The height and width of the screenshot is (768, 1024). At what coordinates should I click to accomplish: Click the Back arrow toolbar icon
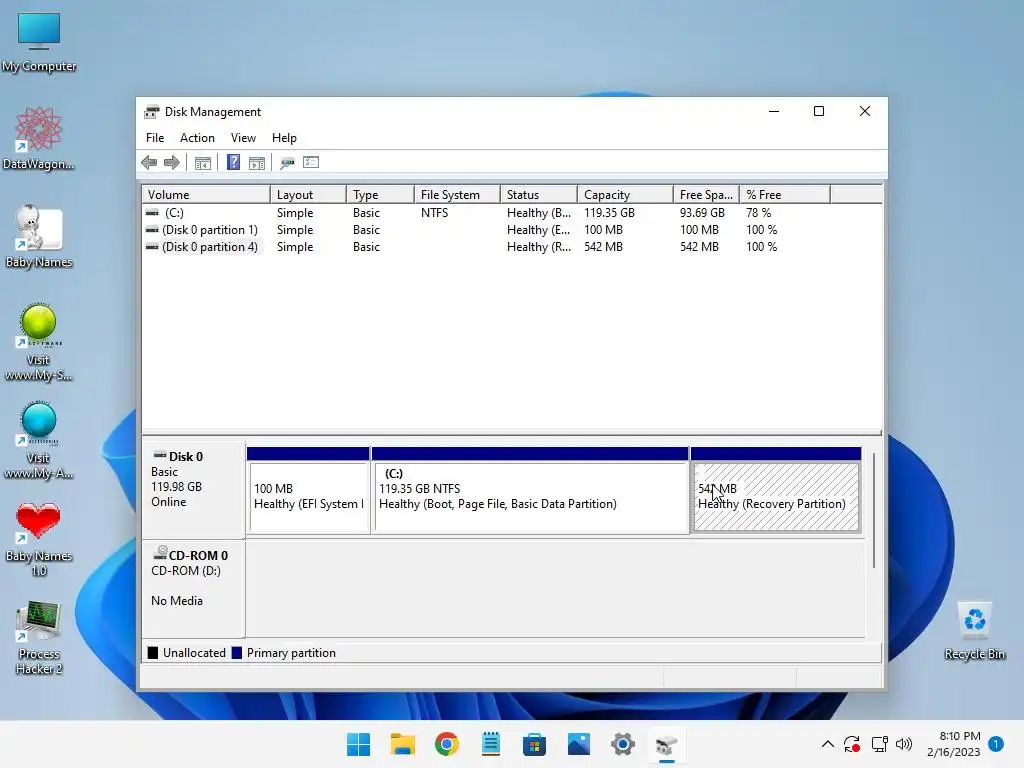coord(149,163)
